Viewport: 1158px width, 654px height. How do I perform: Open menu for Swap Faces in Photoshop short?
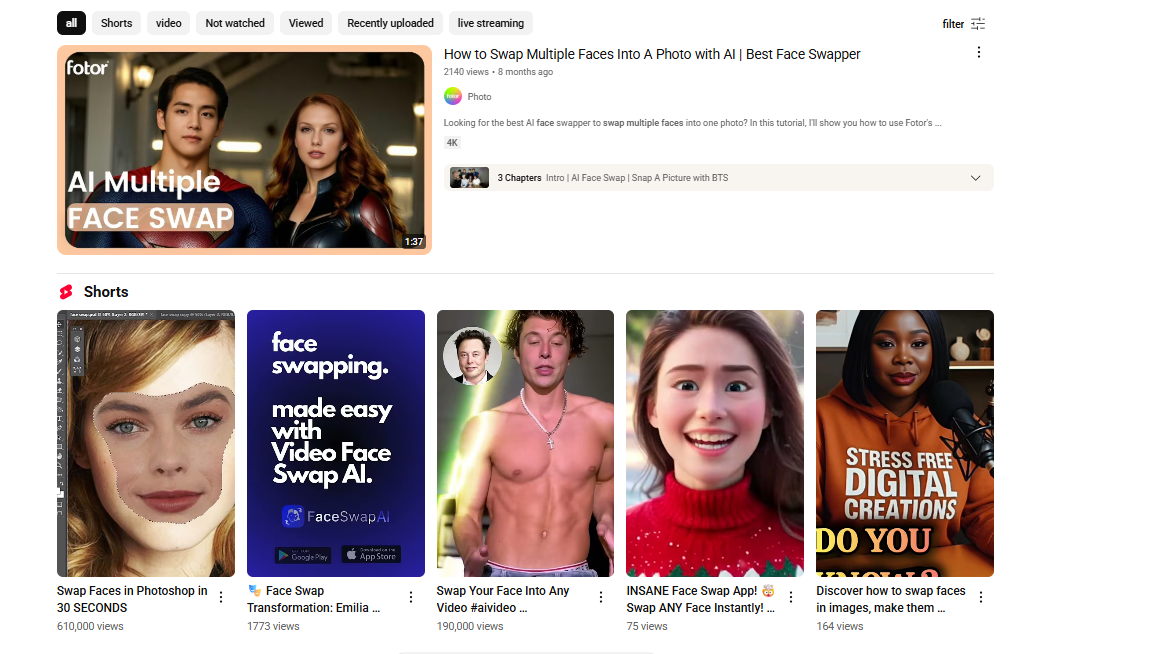pos(221,597)
